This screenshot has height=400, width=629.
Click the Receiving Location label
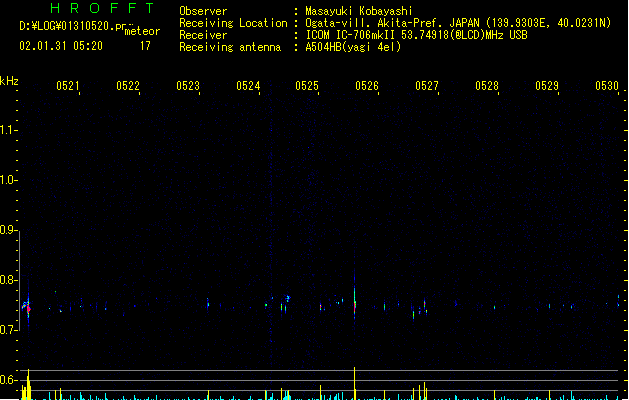233,23
